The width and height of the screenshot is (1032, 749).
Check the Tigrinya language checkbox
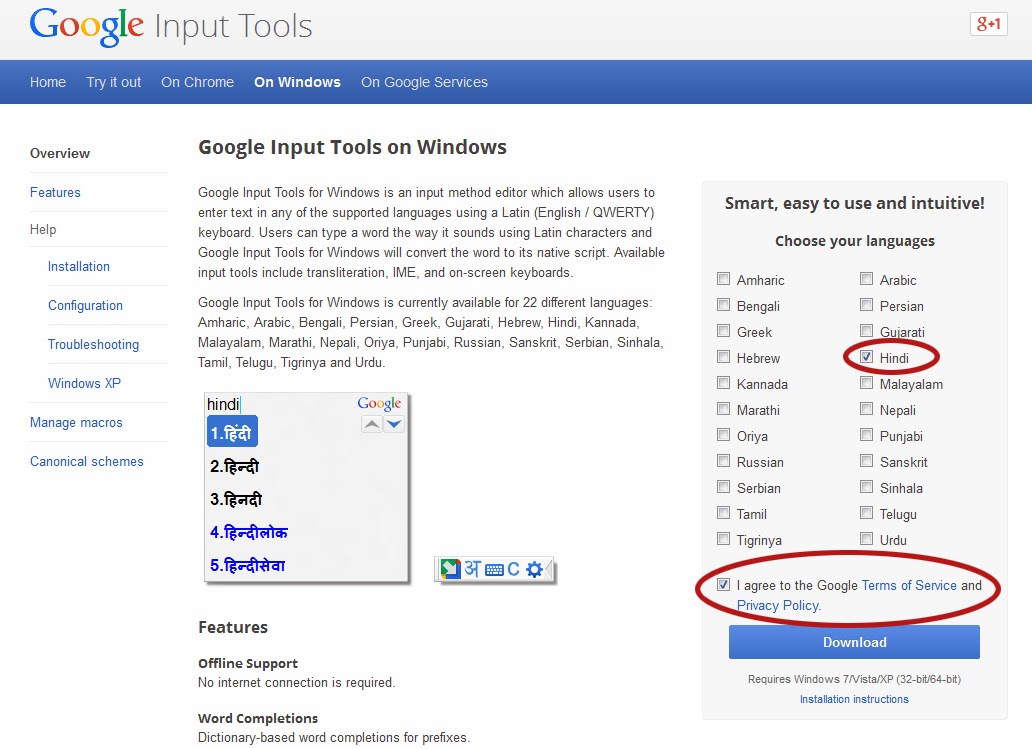click(x=723, y=539)
